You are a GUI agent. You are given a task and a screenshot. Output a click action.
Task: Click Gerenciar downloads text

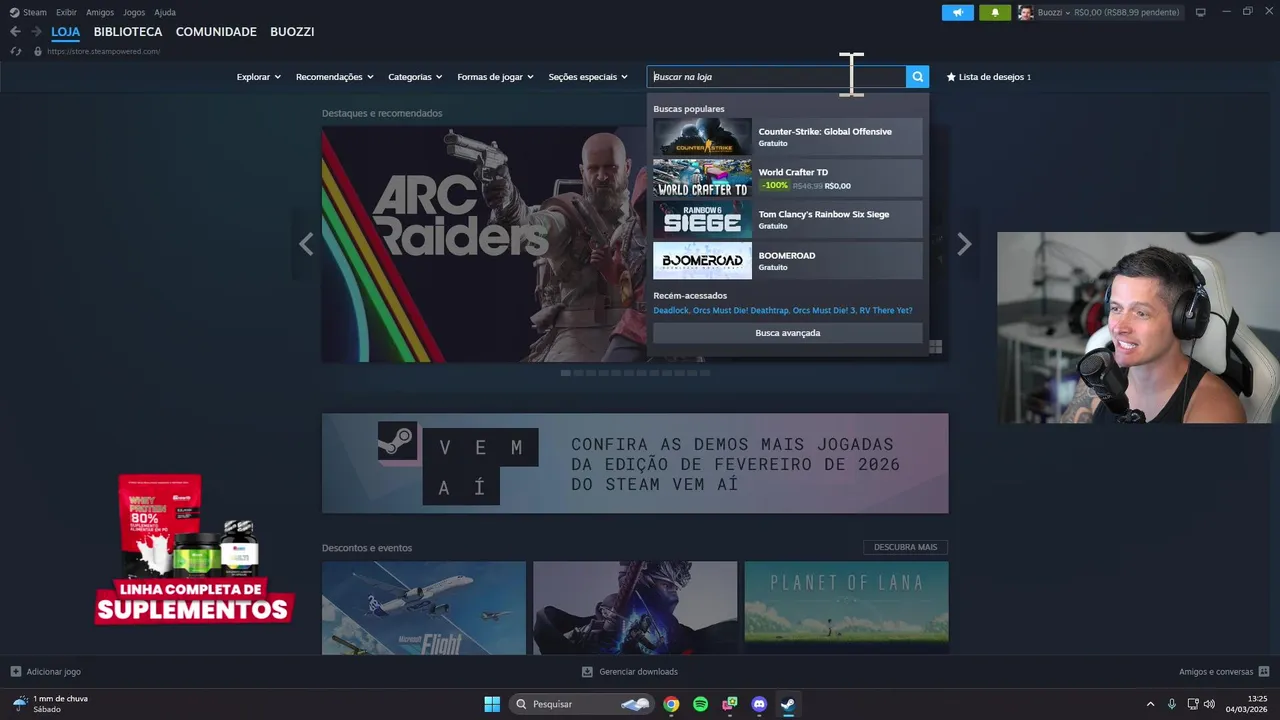tap(638, 672)
